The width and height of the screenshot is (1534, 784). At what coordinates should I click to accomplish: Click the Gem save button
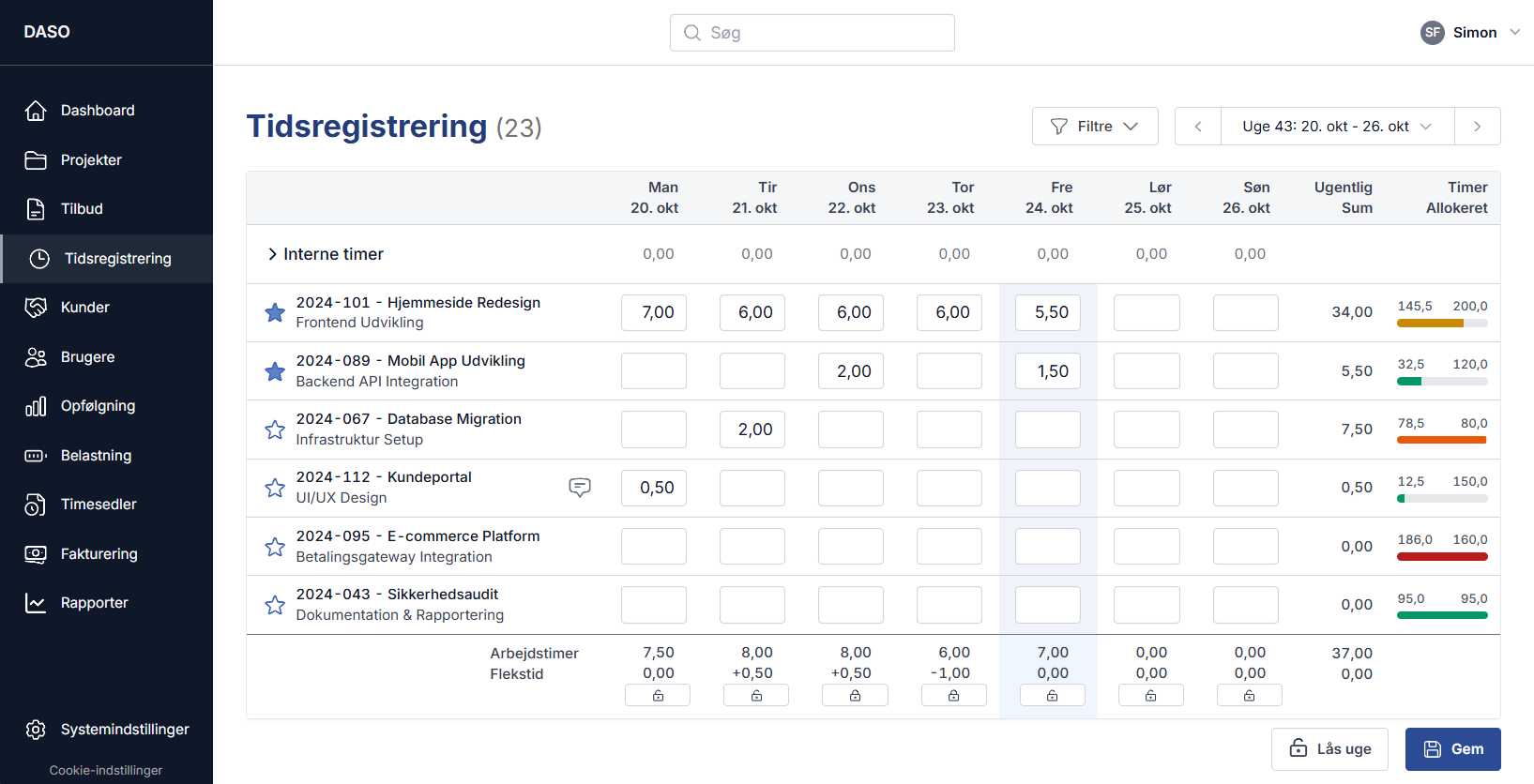coord(1452,749)
